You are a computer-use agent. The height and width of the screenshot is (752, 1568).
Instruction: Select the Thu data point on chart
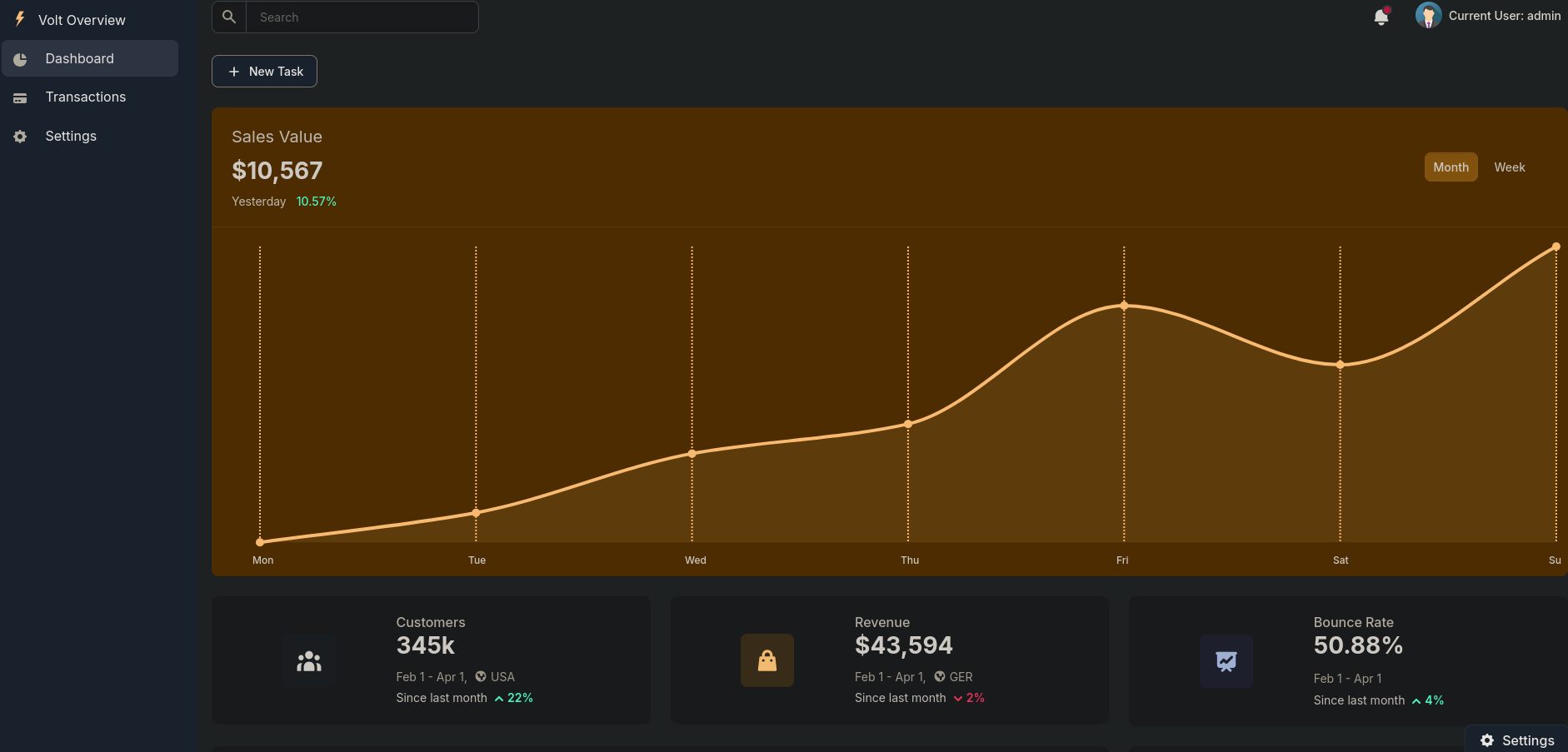pos(908,424)
